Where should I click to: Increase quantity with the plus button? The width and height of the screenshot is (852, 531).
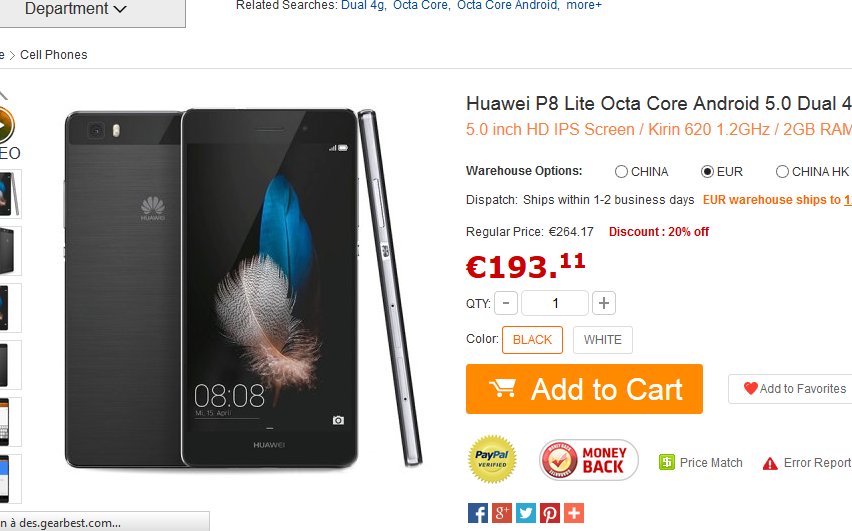click(604, 303)
